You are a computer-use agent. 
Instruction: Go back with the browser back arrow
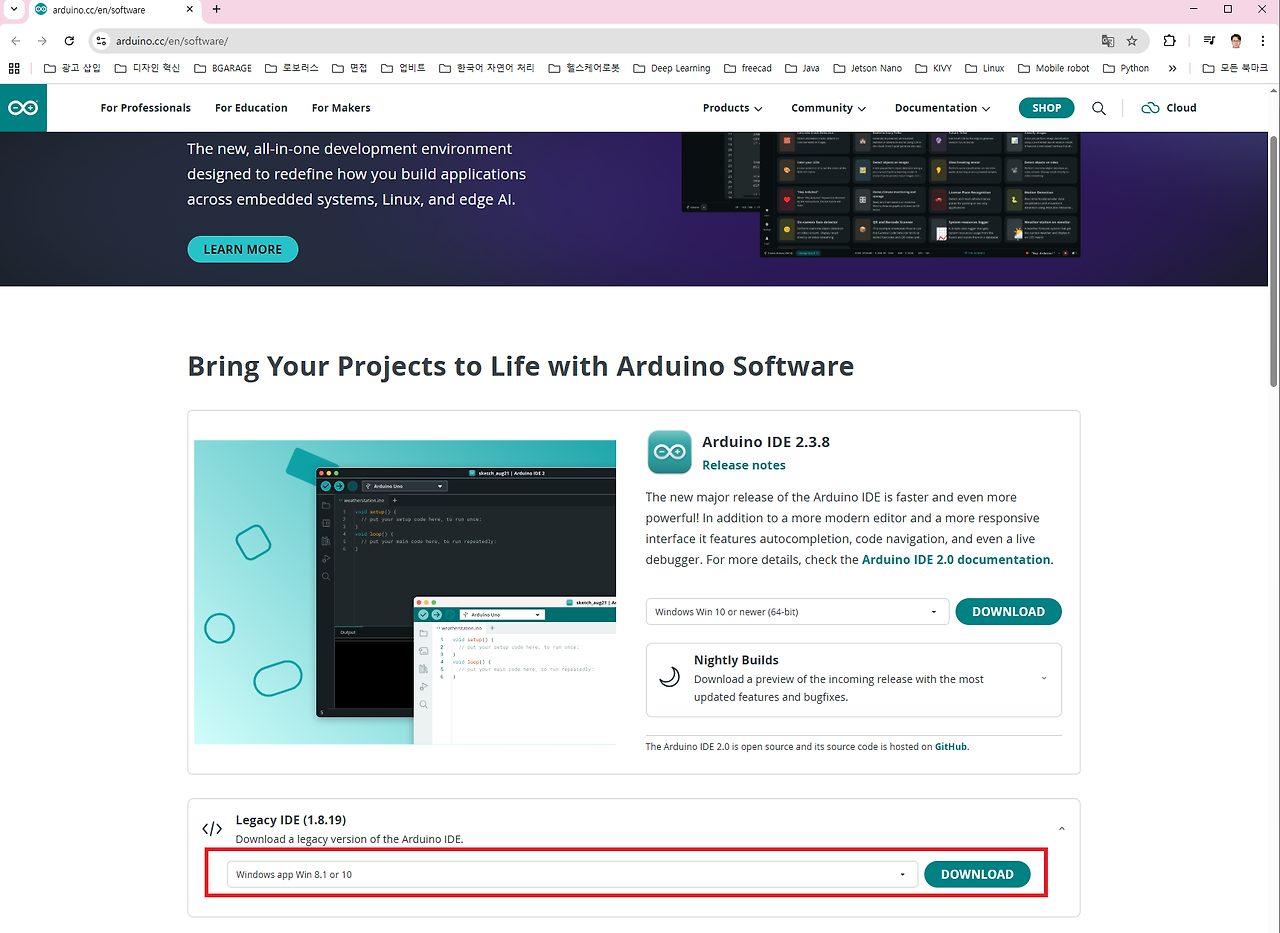(x=15, y=41)
